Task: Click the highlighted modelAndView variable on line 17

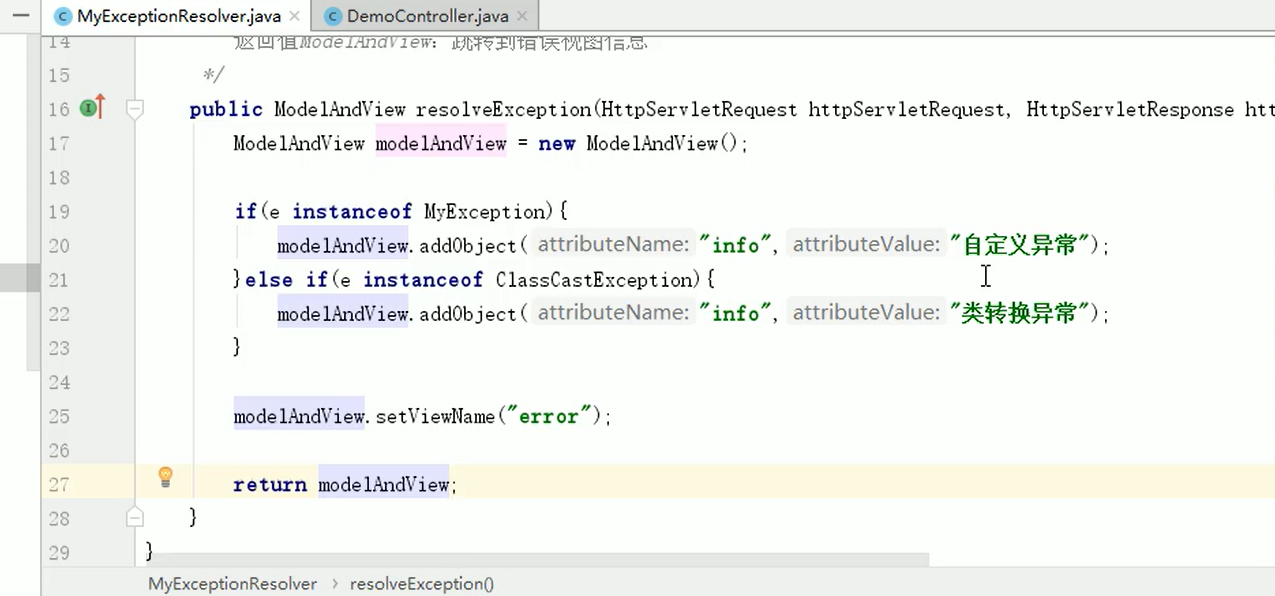Action: [x=440, y=143]
